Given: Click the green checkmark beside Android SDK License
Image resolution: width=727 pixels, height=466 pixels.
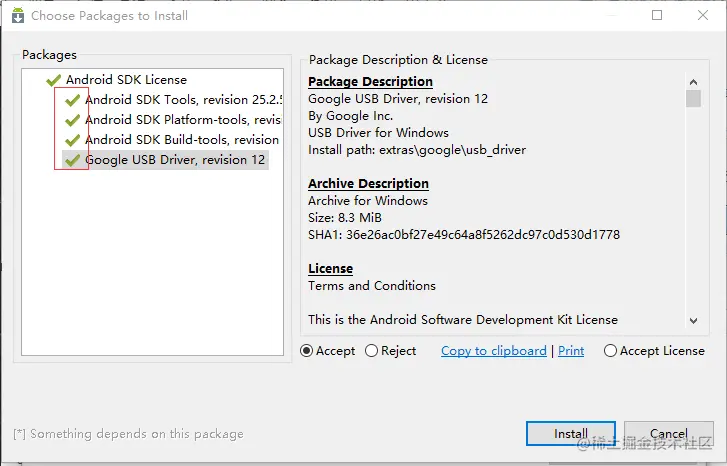Looking at the screenshot, I should (53, 80).
